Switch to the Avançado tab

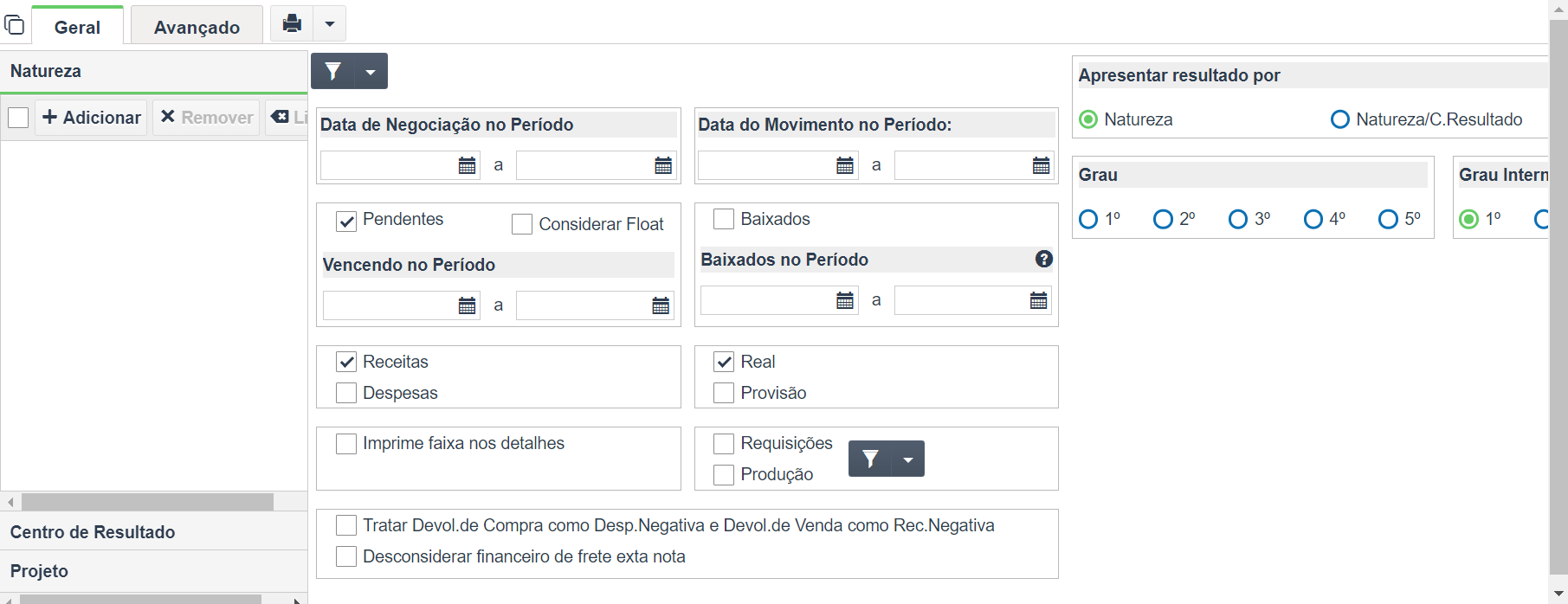point(197,27)
